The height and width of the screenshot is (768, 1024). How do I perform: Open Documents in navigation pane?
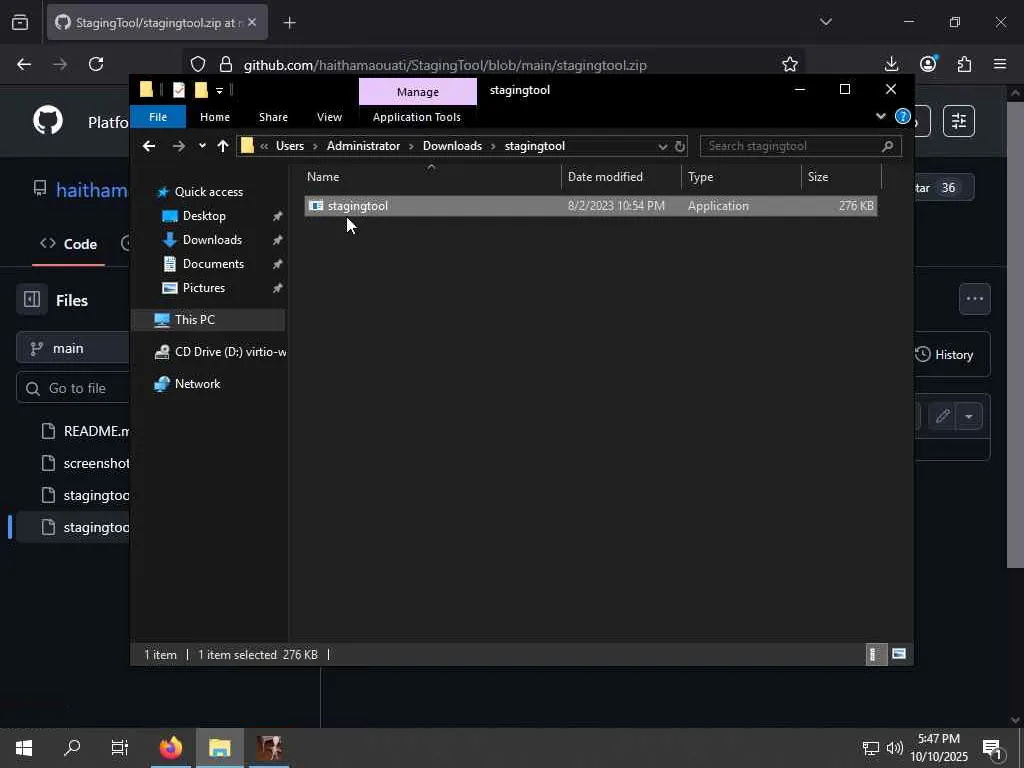213,264
